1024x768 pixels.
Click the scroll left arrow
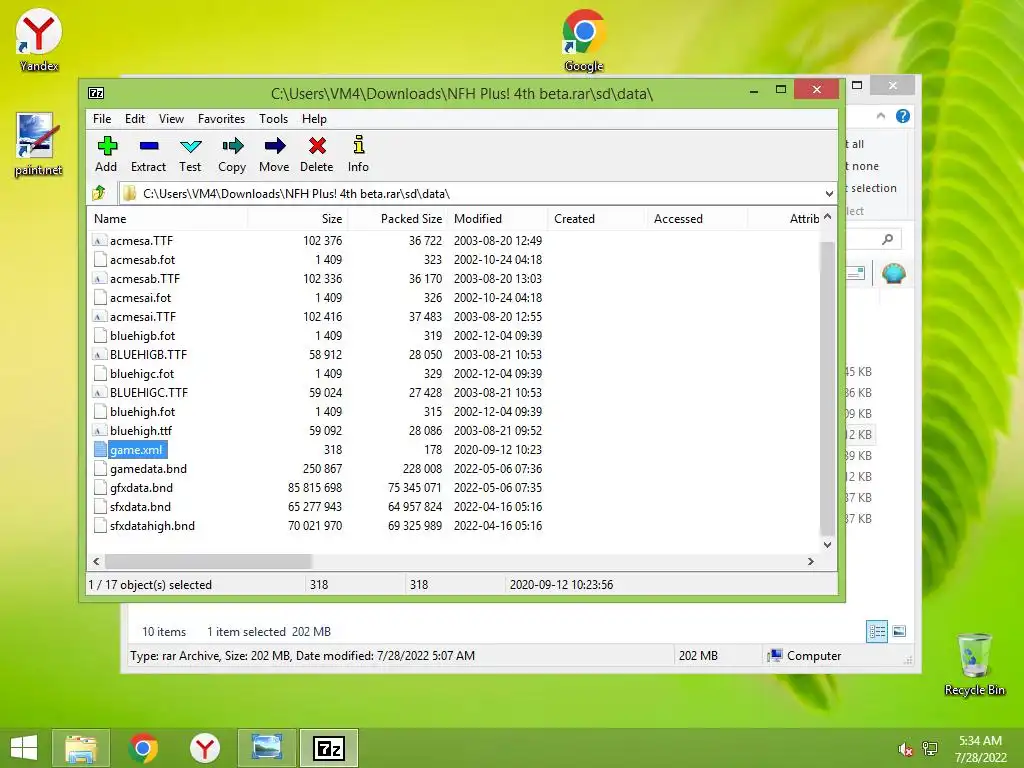97,562
